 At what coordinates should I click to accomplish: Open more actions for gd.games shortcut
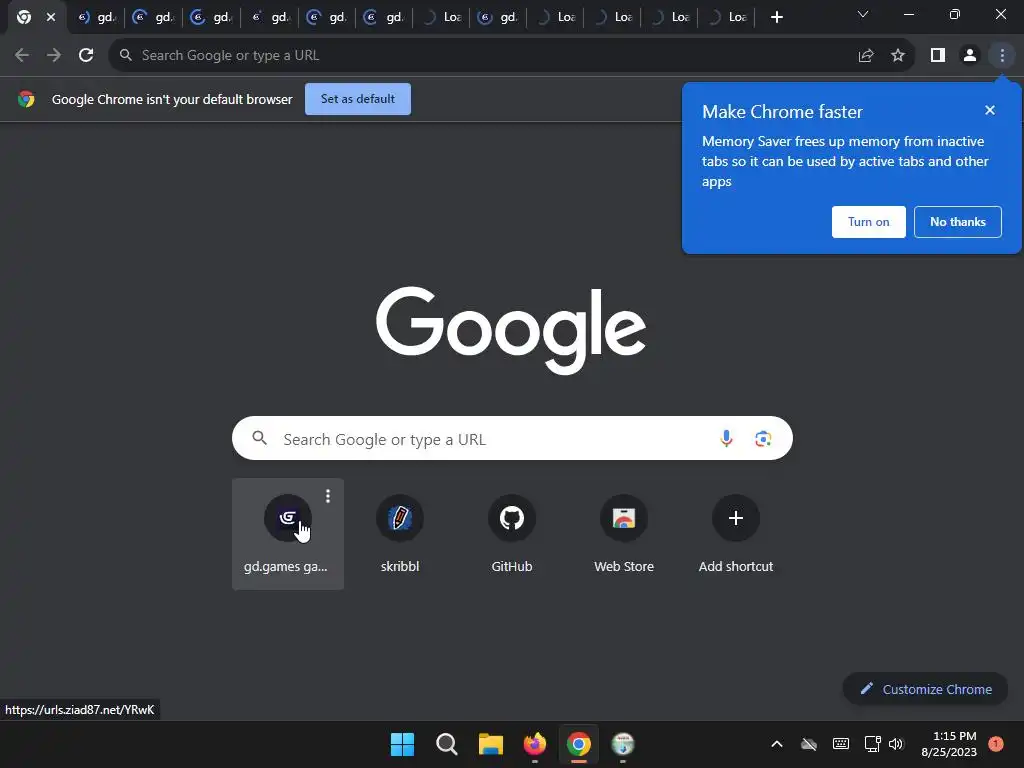click(328, 496)
